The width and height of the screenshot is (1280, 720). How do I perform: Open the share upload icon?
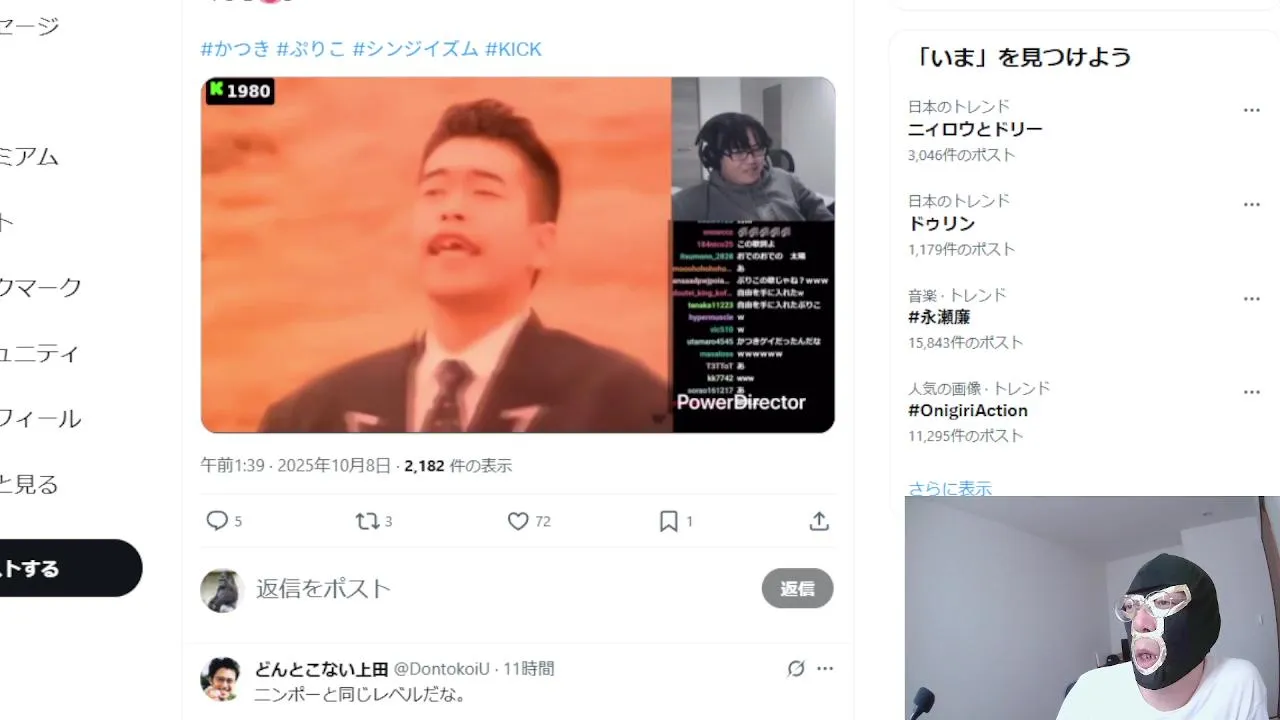[819, 521]
